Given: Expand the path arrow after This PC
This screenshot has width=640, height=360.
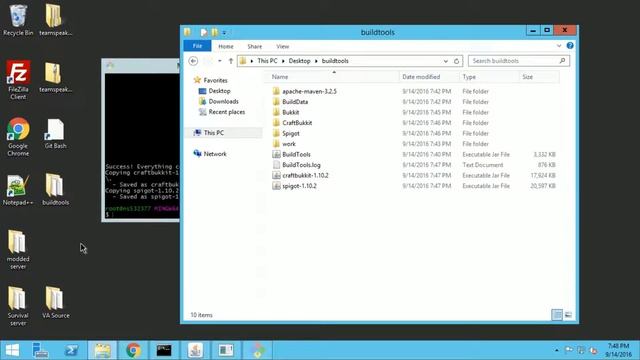Looking at the screenshot, I should pyautogui.click(x=283, y=61).
